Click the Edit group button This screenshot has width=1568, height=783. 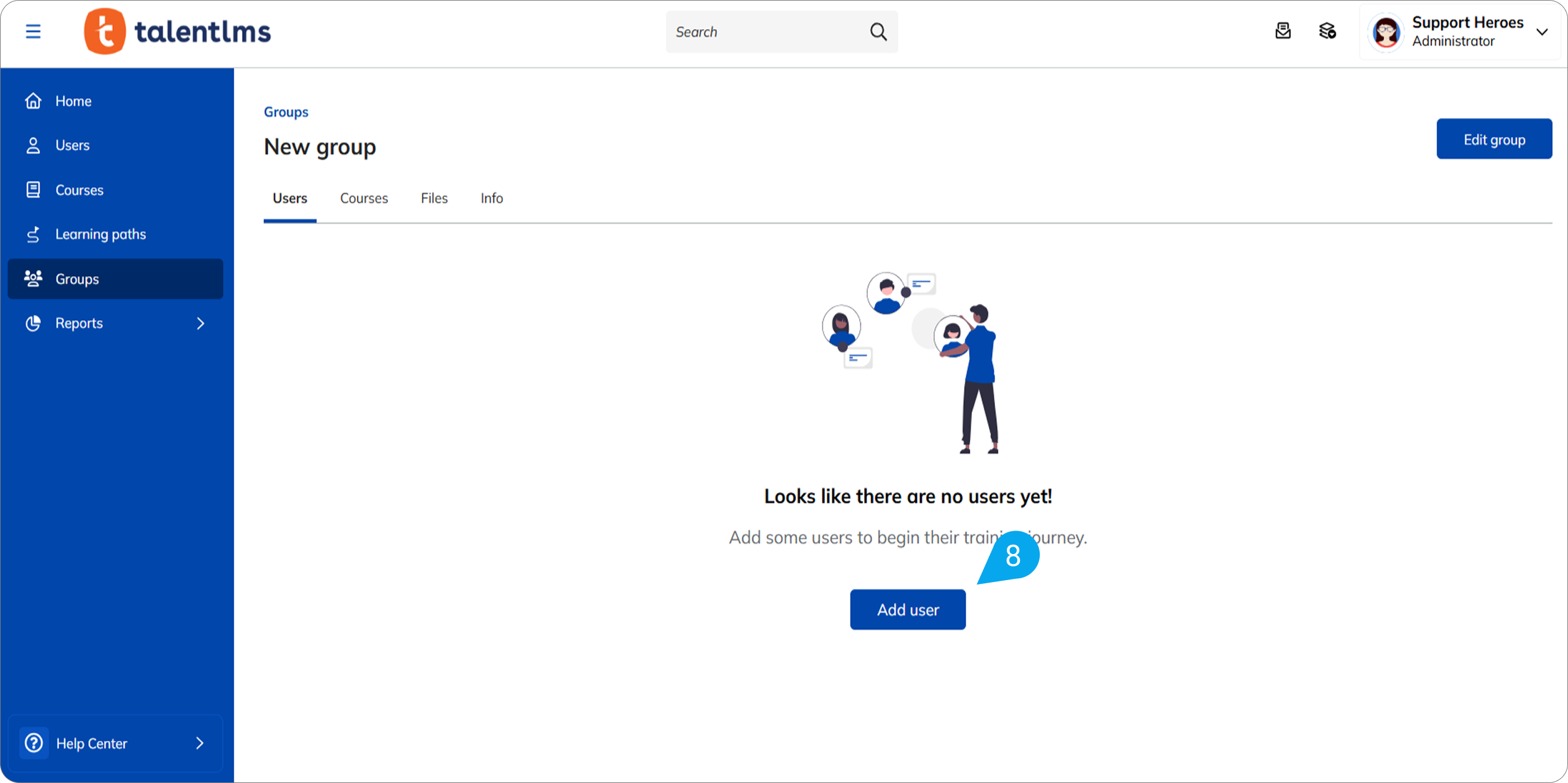(1494, 139)
